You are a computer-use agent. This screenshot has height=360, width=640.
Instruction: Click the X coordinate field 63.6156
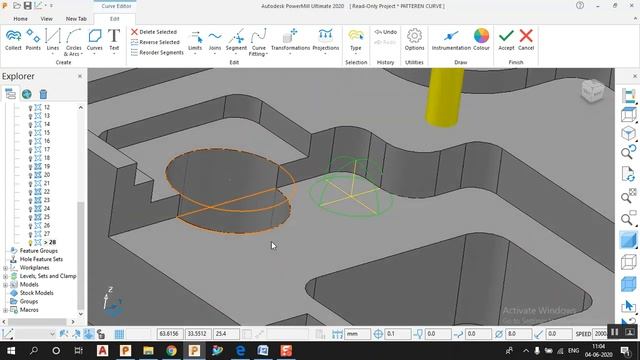click(x=170, y=334)
